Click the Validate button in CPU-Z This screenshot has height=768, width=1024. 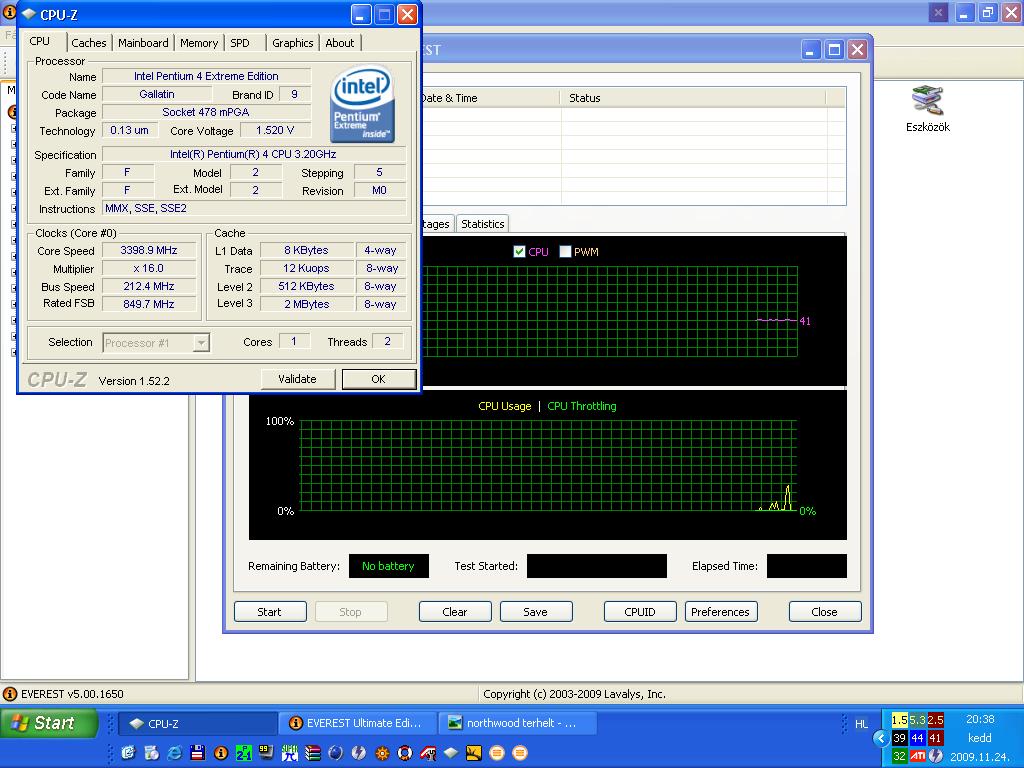tap(297, 379)
